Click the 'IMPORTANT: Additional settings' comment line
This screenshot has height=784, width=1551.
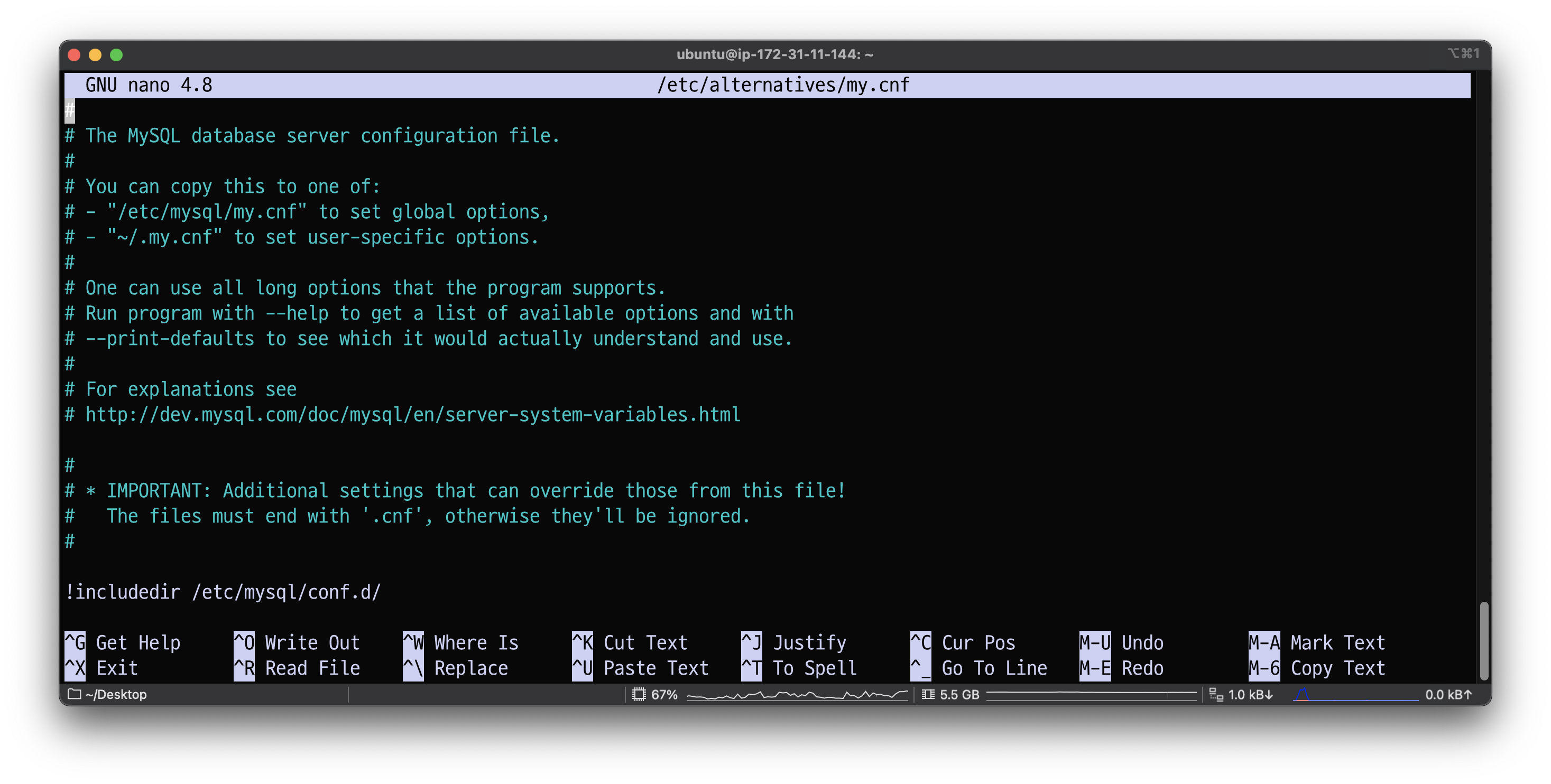(455, 490)
